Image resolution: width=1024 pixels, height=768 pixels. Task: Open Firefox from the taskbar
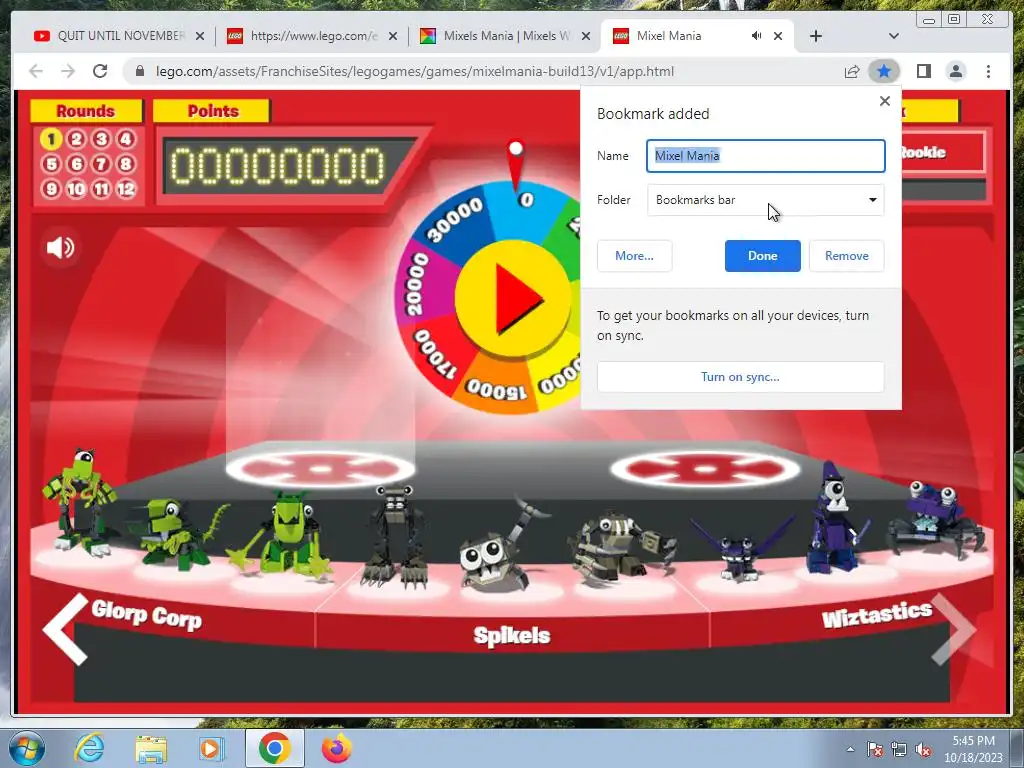(336, 748)
